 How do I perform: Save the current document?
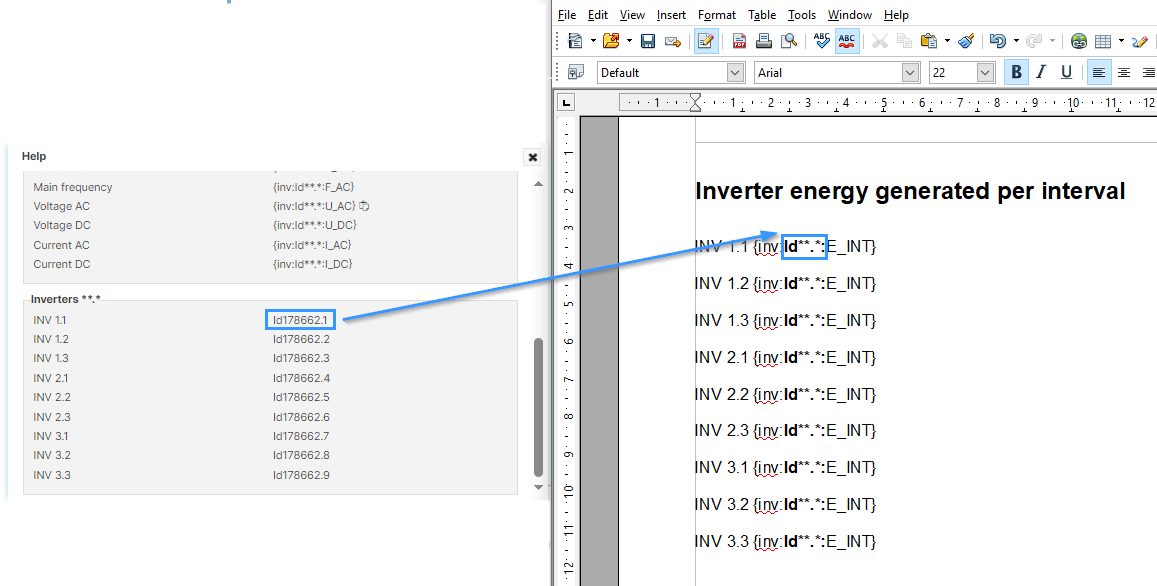647,41
